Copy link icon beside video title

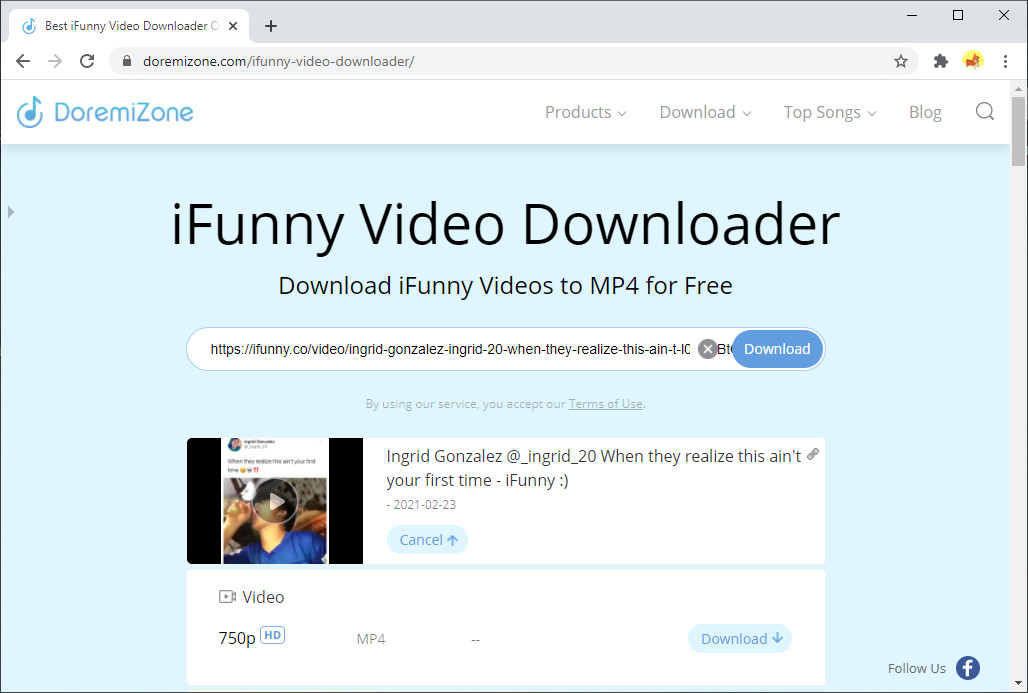813,454
